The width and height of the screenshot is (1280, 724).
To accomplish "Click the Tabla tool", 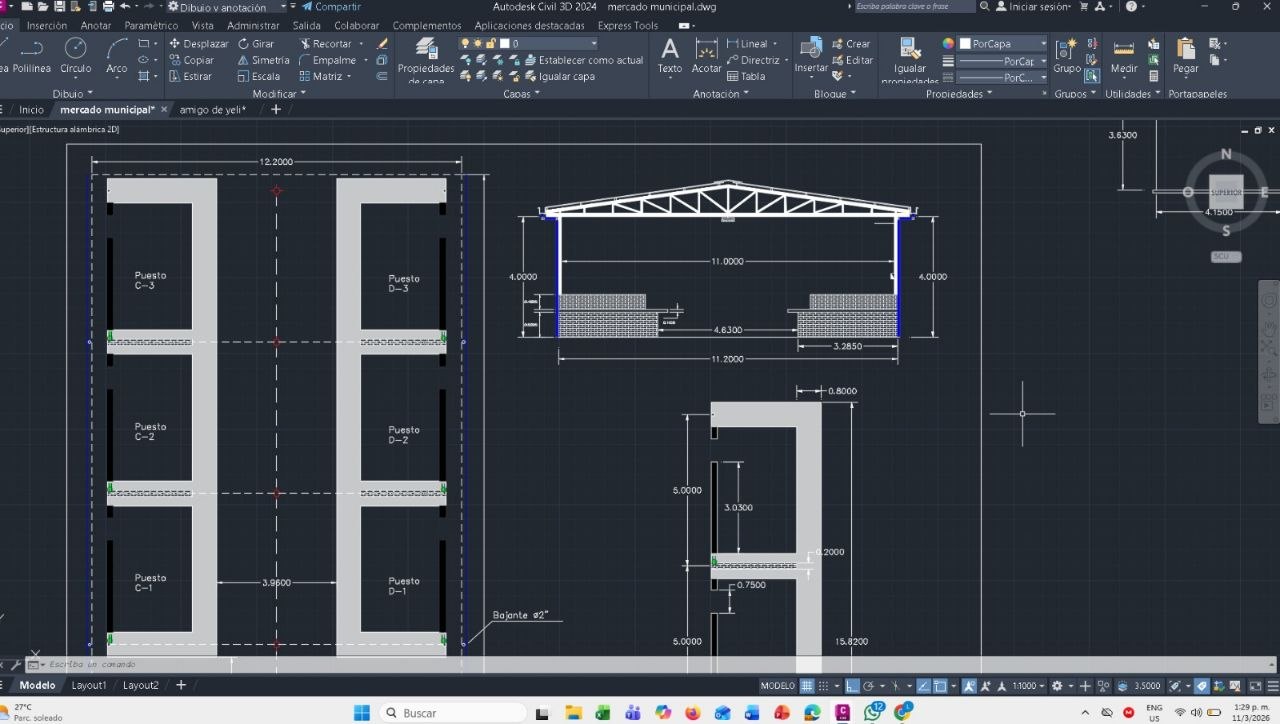I will click(x=746, y=76).
